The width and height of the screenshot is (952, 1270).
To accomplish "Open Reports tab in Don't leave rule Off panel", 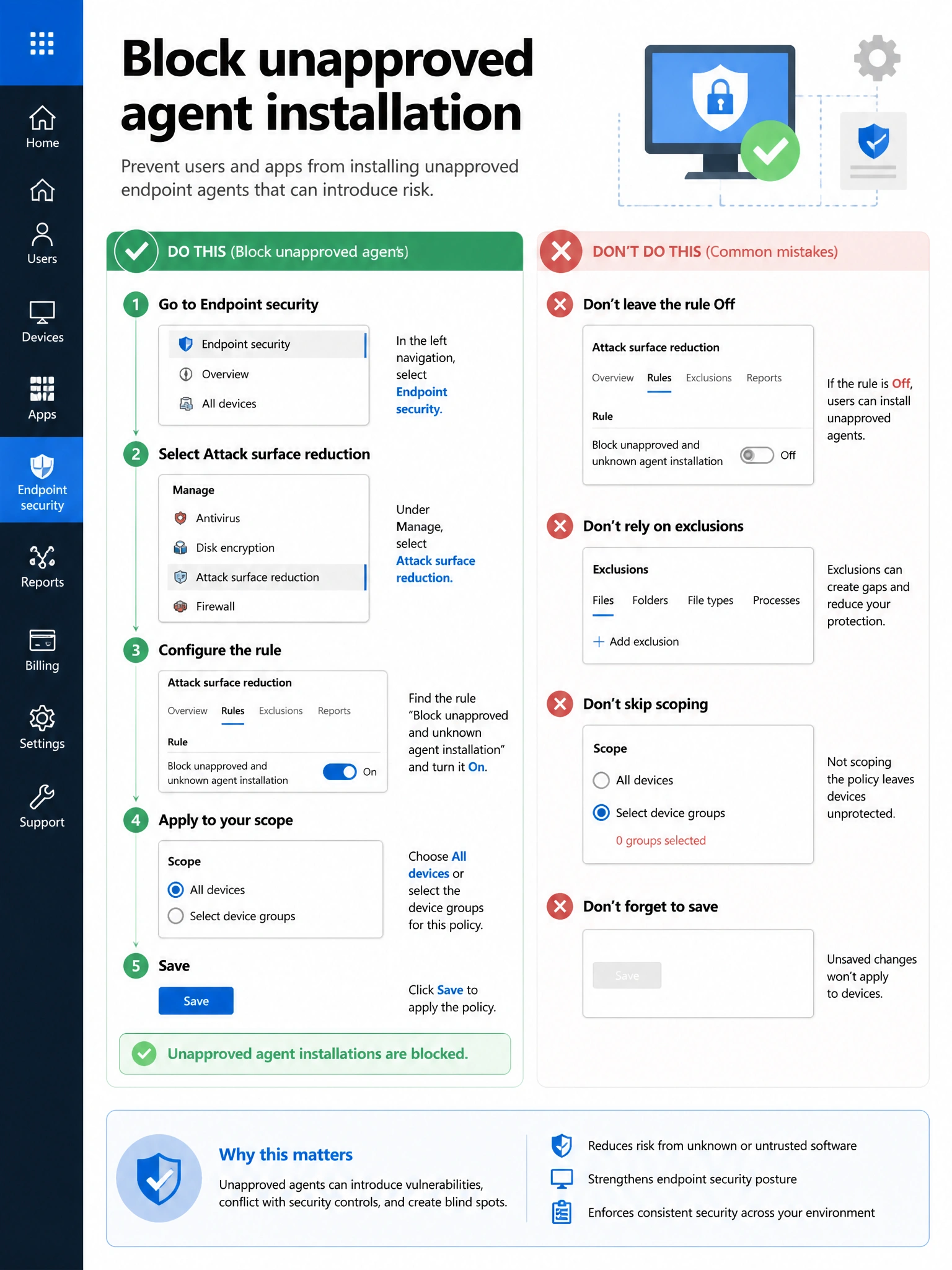I will [764, 378].
